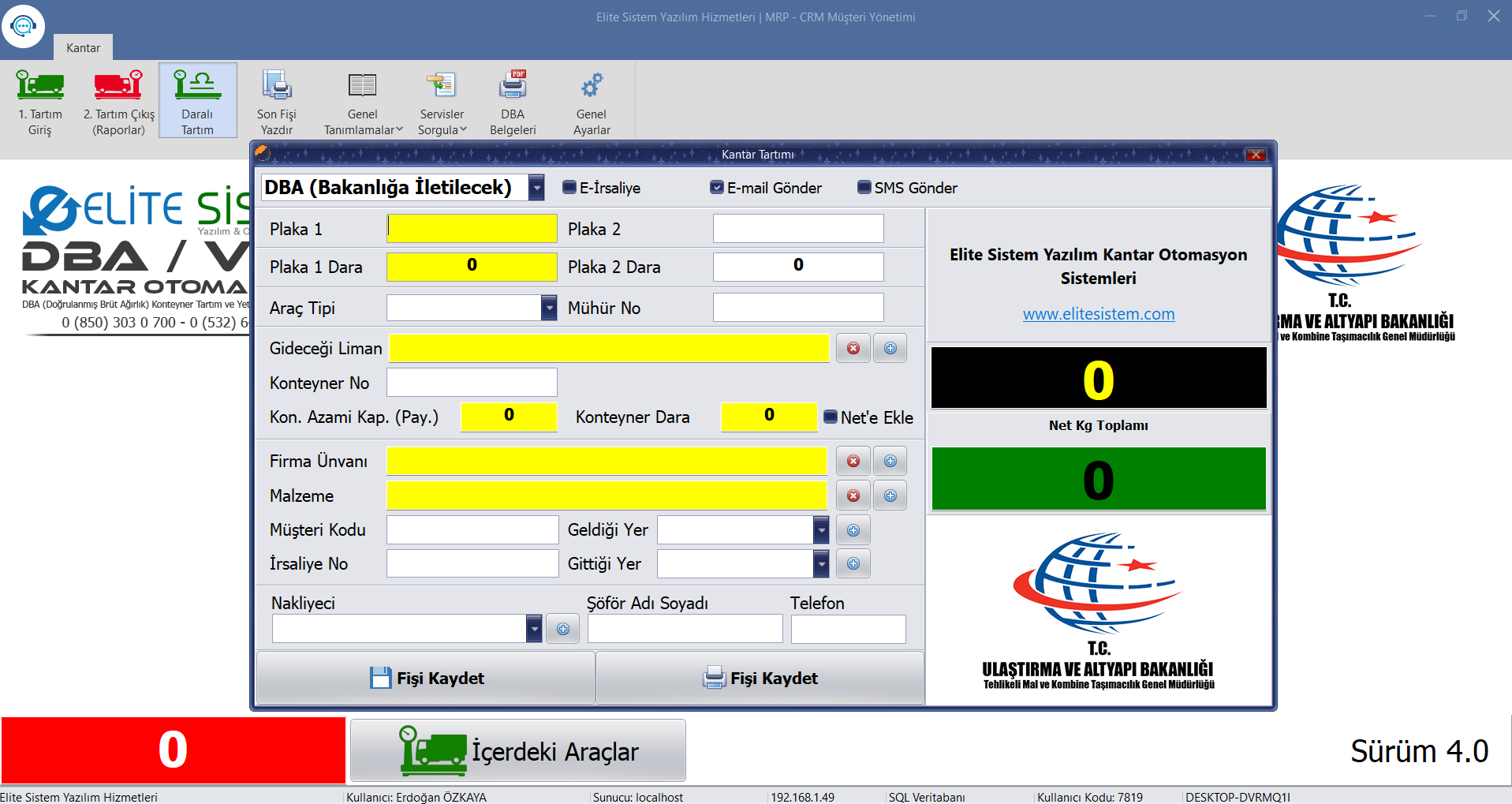The height and width of the screenshot is (804, 1512).
Task: Click Fişi Kaydet button with floppy disk
Action: click(x=426, y=678)
